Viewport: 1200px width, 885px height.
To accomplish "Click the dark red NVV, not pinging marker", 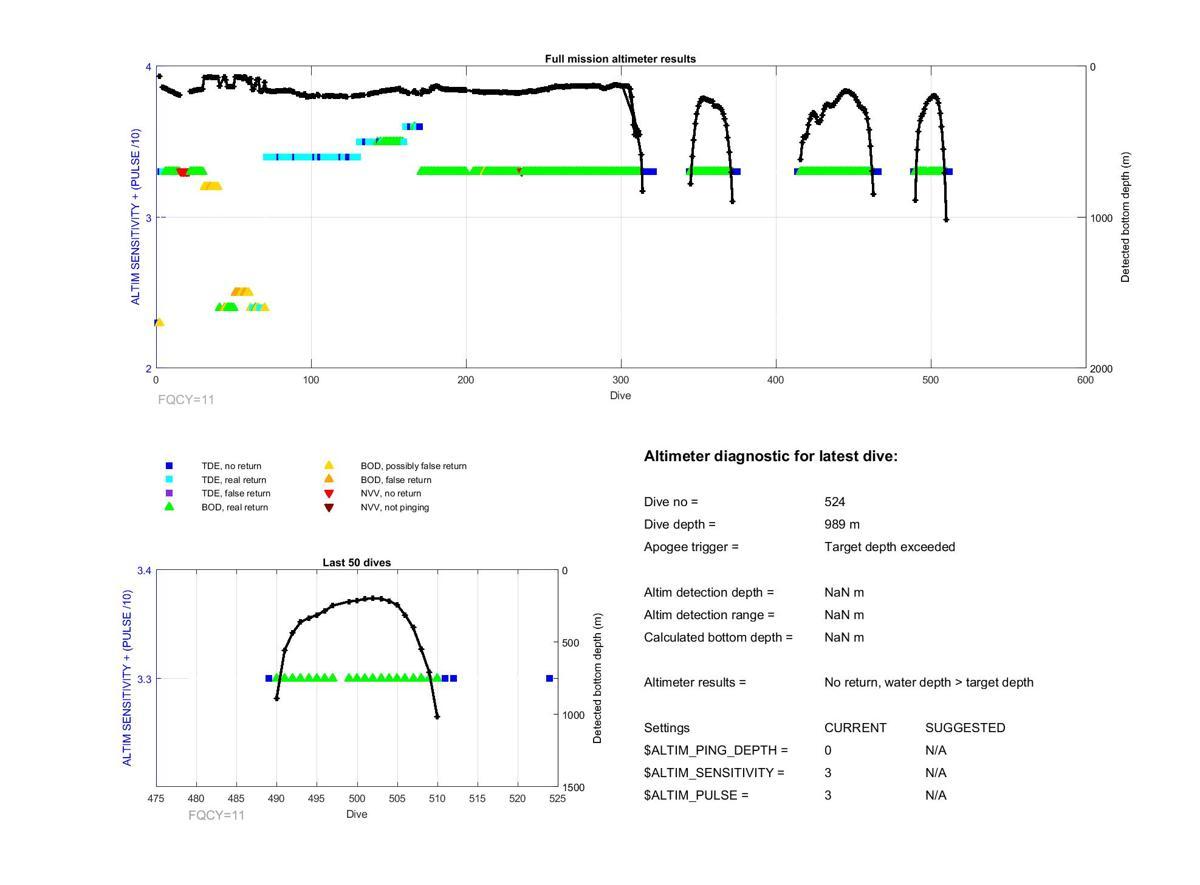I will pos(329,508).
